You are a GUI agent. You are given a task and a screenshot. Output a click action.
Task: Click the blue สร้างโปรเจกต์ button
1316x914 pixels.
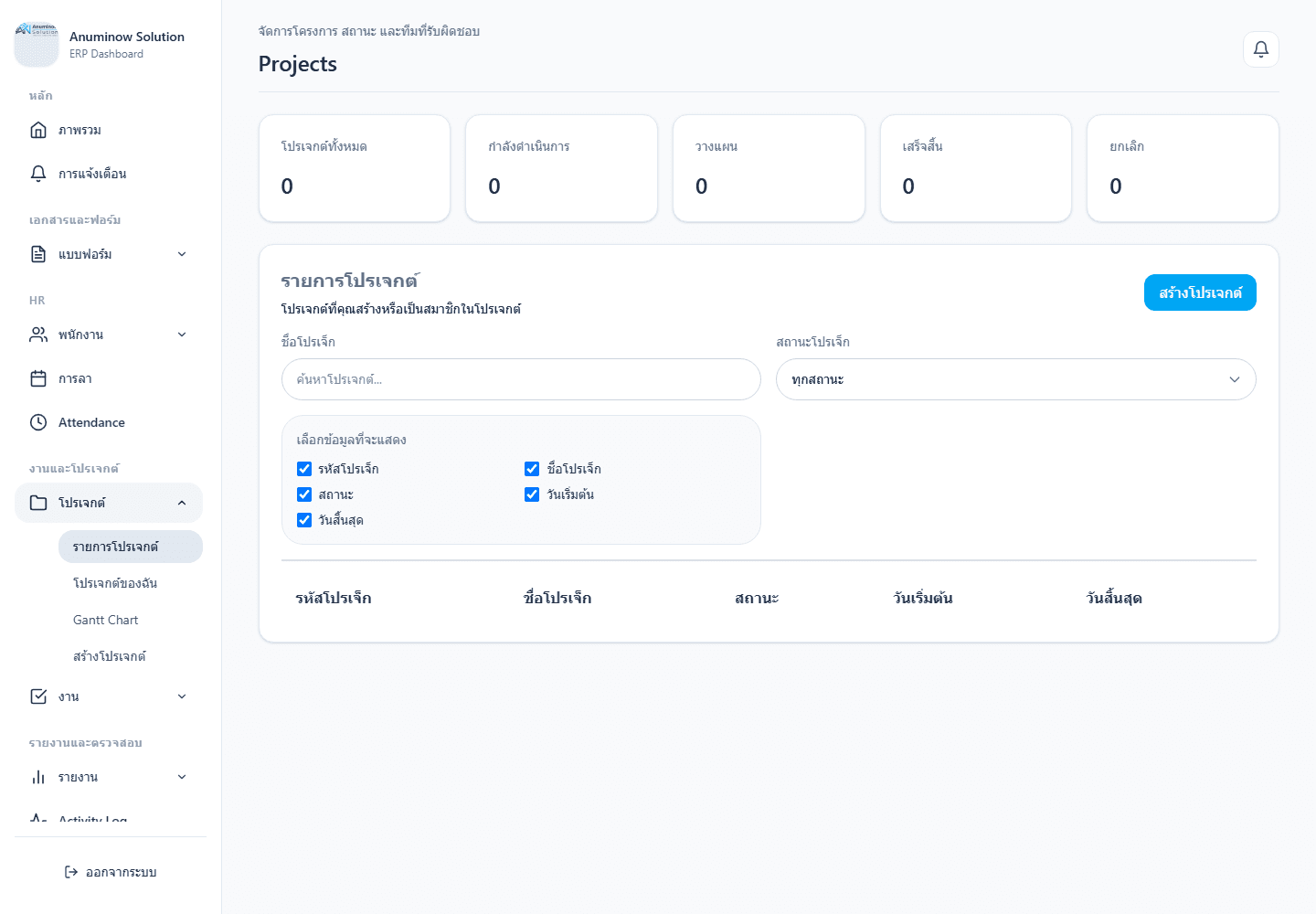click(1200, 292)
